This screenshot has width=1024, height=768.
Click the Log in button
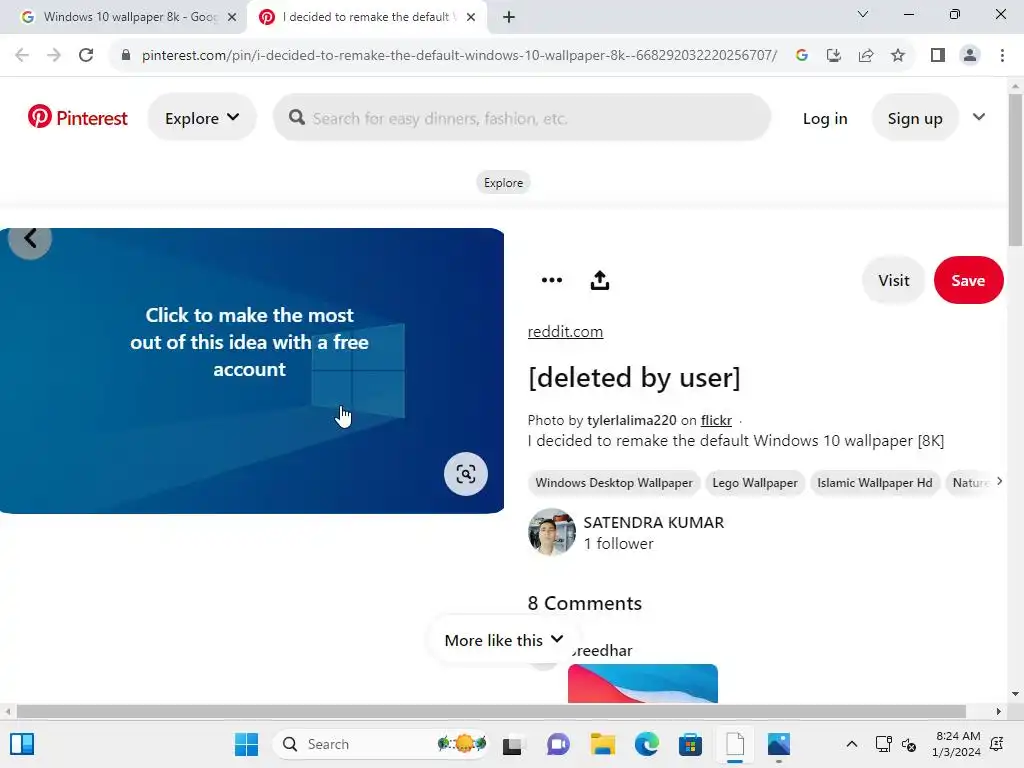pos(825,118)
